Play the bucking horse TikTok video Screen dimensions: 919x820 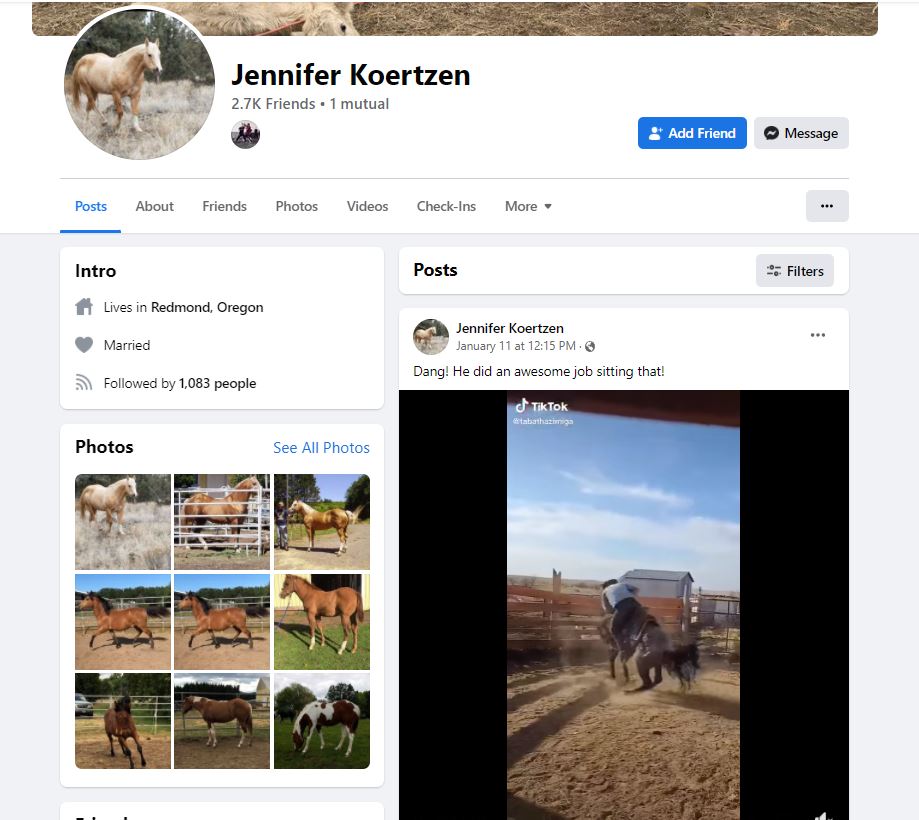tap(623, 605)
